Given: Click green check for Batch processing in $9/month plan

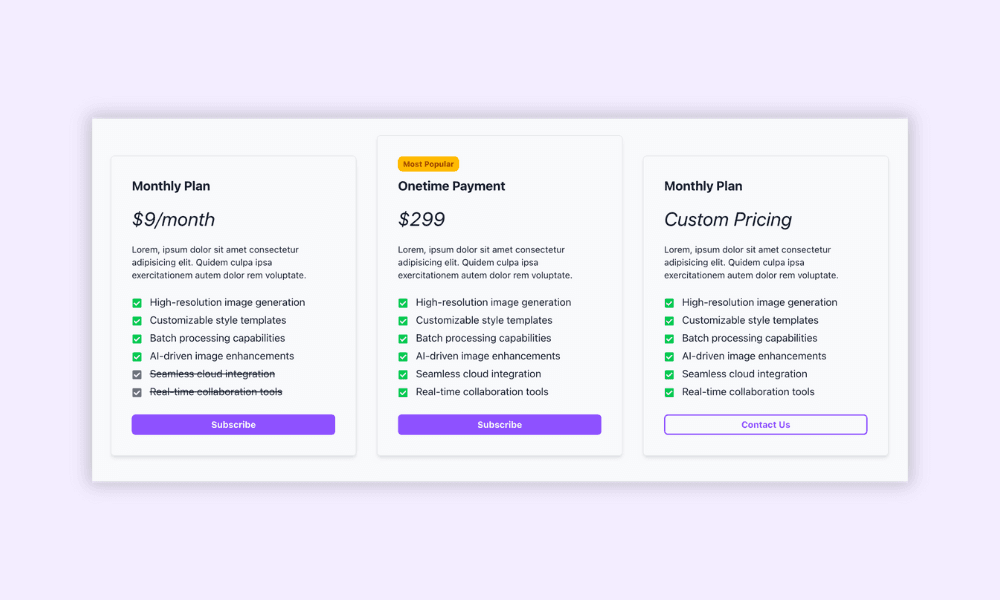Looking at the screenshot, I should (x=137, y=339).
